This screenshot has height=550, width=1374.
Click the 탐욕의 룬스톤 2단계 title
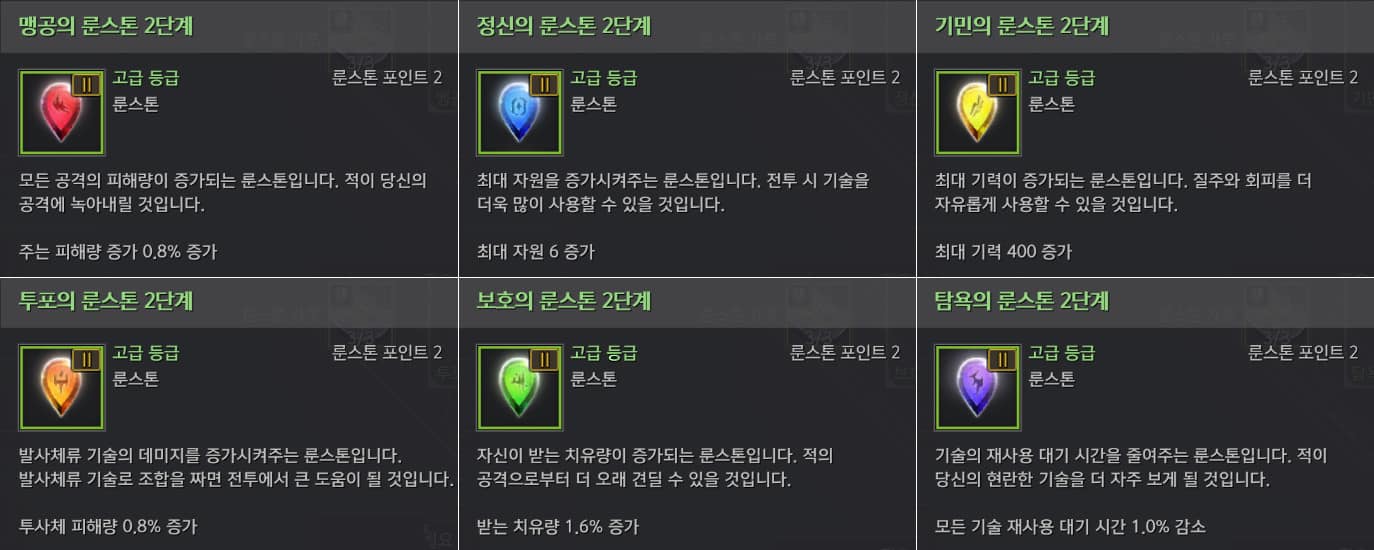pos(1022,300)
